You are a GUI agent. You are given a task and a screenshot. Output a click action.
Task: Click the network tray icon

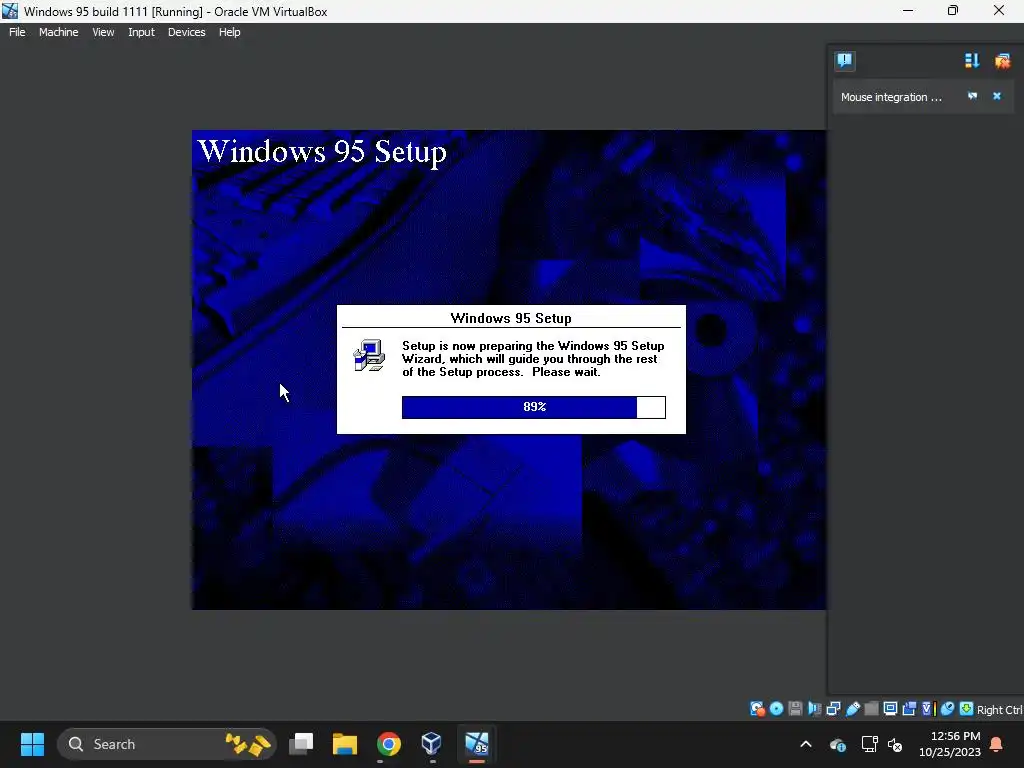[x=869, y=744]
